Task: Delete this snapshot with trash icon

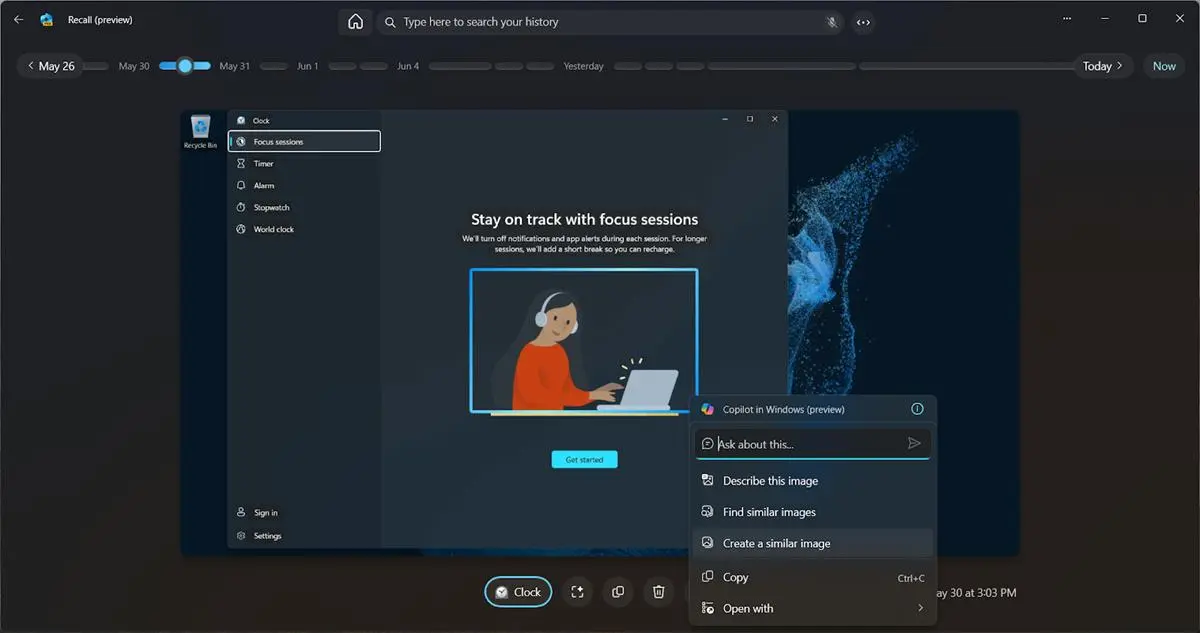Action: tap(658, 592)
